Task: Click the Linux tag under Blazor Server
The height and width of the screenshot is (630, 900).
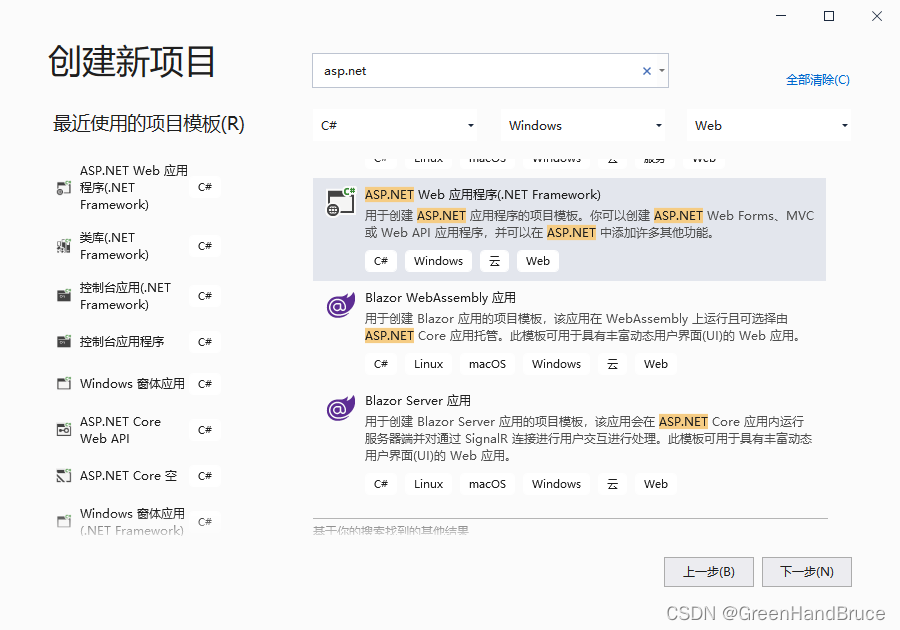Action: [x=429, y=484]
